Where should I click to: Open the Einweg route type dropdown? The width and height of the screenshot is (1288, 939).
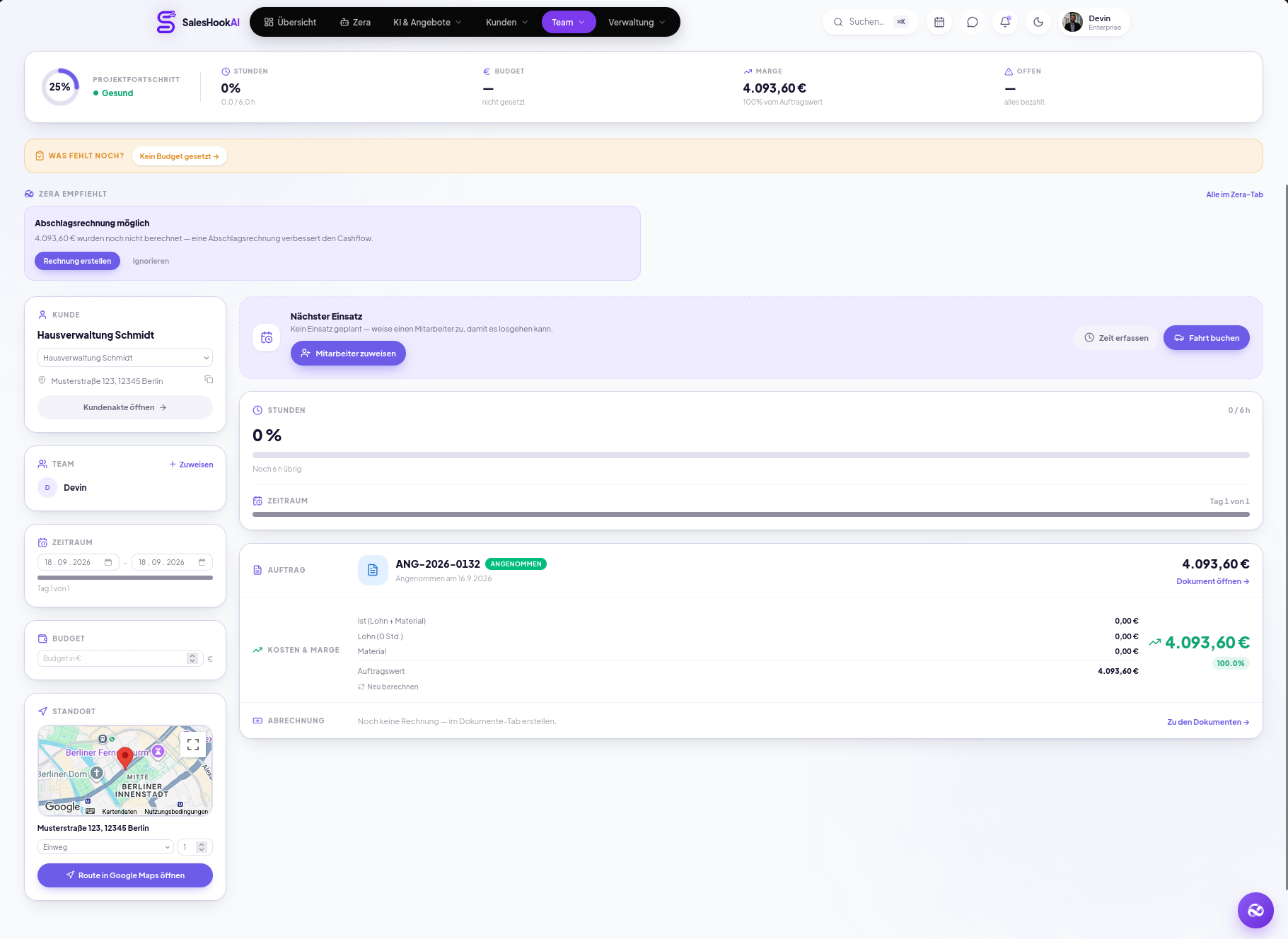pyautogui.click(x=105, y=847)
